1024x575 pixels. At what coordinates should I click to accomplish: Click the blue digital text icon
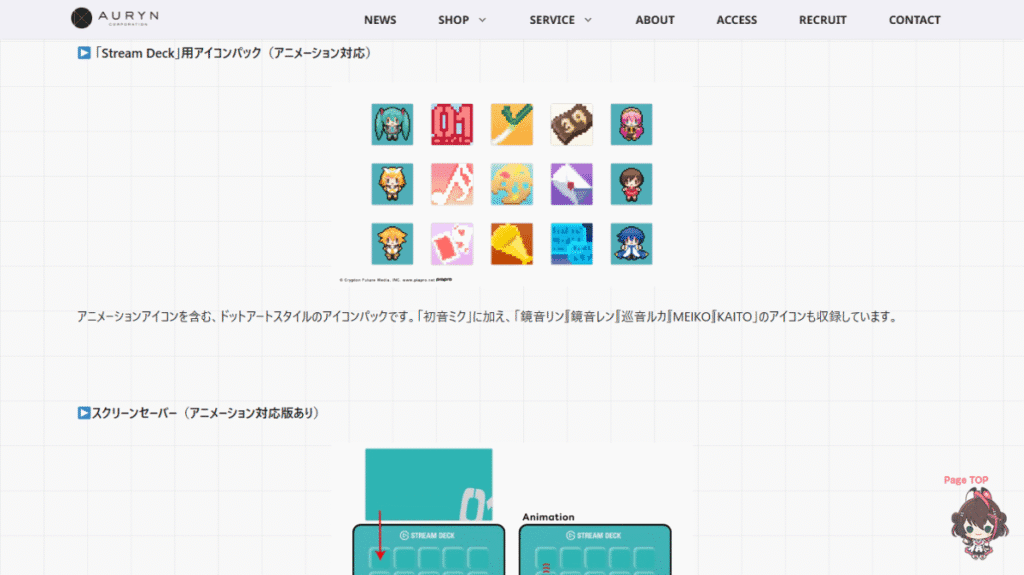click(x=571, y=244)
